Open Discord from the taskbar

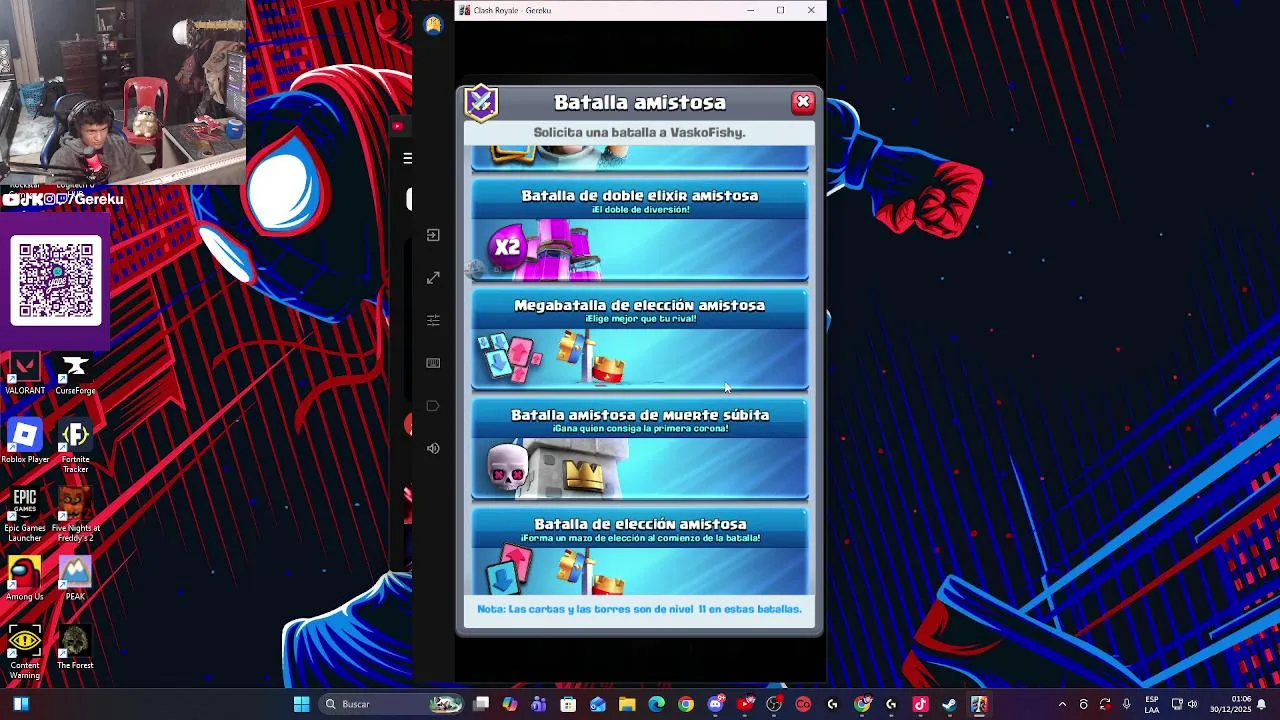point(715,704)
